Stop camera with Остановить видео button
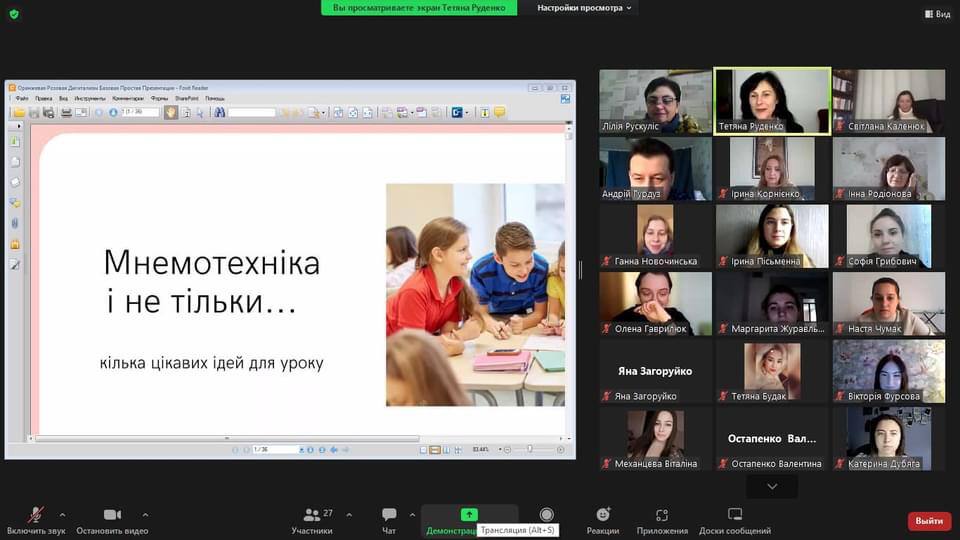This screenshot has width=960, height=540. (x=112, y=516)
